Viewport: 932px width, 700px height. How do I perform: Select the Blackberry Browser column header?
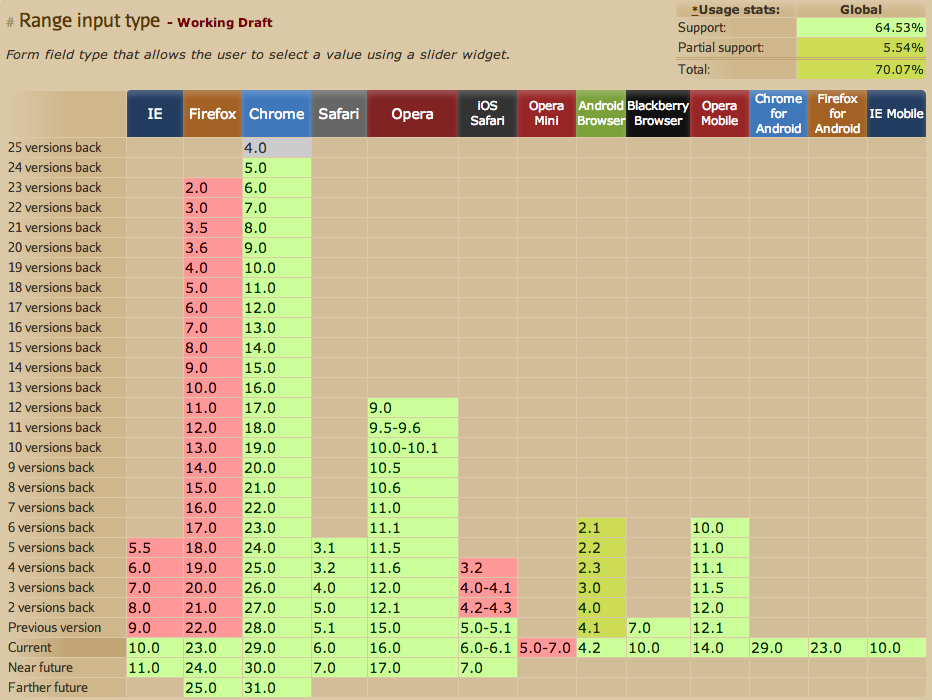[x=658, y=113]
